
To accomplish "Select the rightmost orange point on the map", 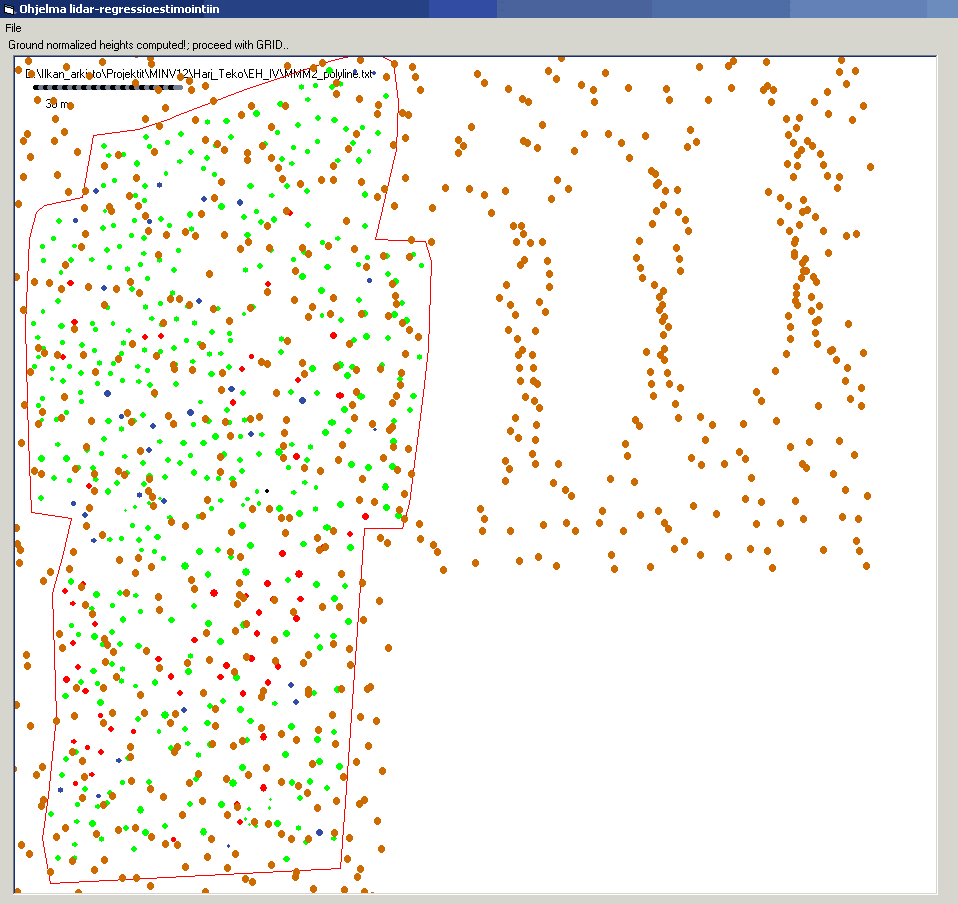I will (871, 167).
